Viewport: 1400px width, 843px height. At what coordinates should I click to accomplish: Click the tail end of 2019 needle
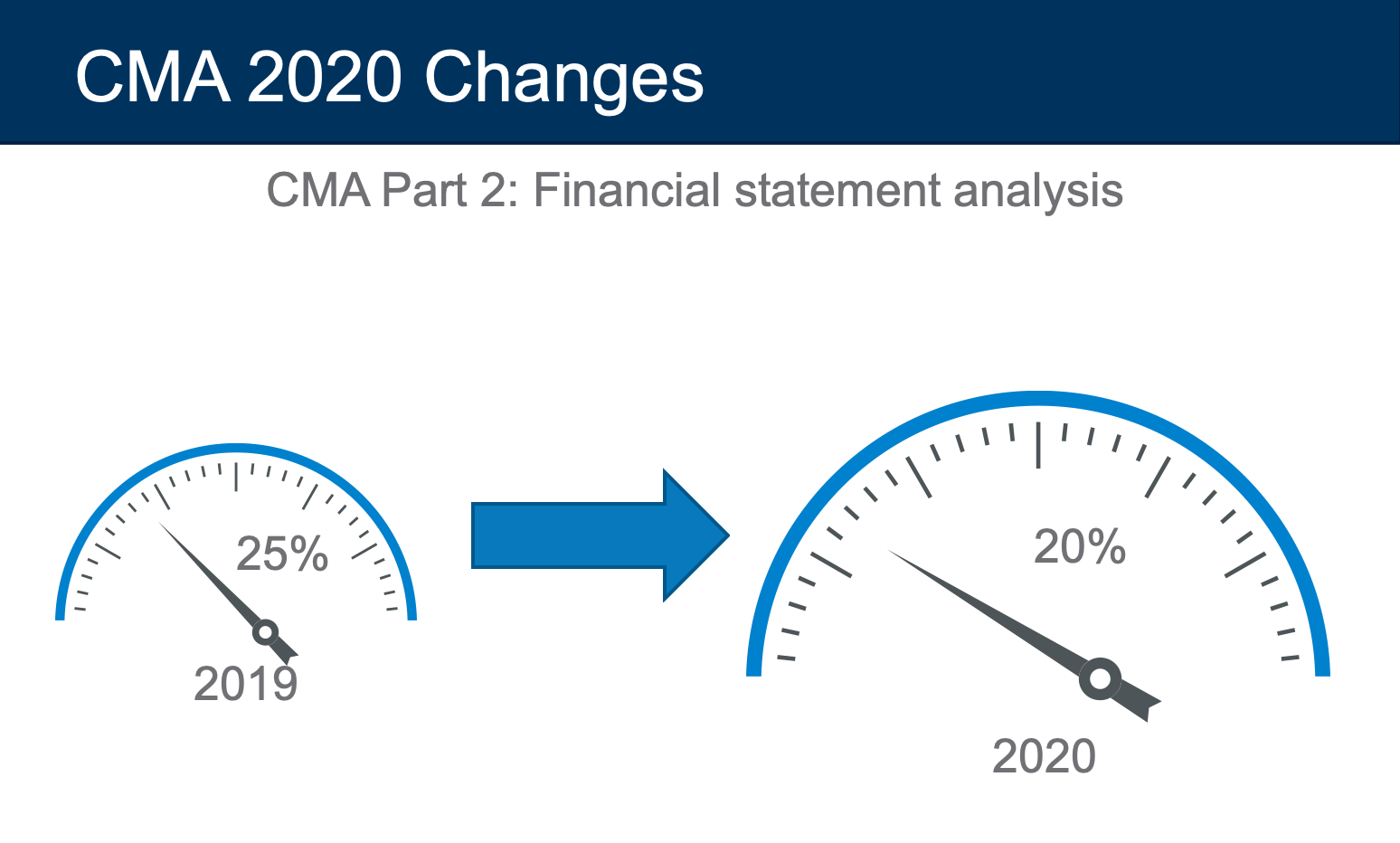pos(288,651)
